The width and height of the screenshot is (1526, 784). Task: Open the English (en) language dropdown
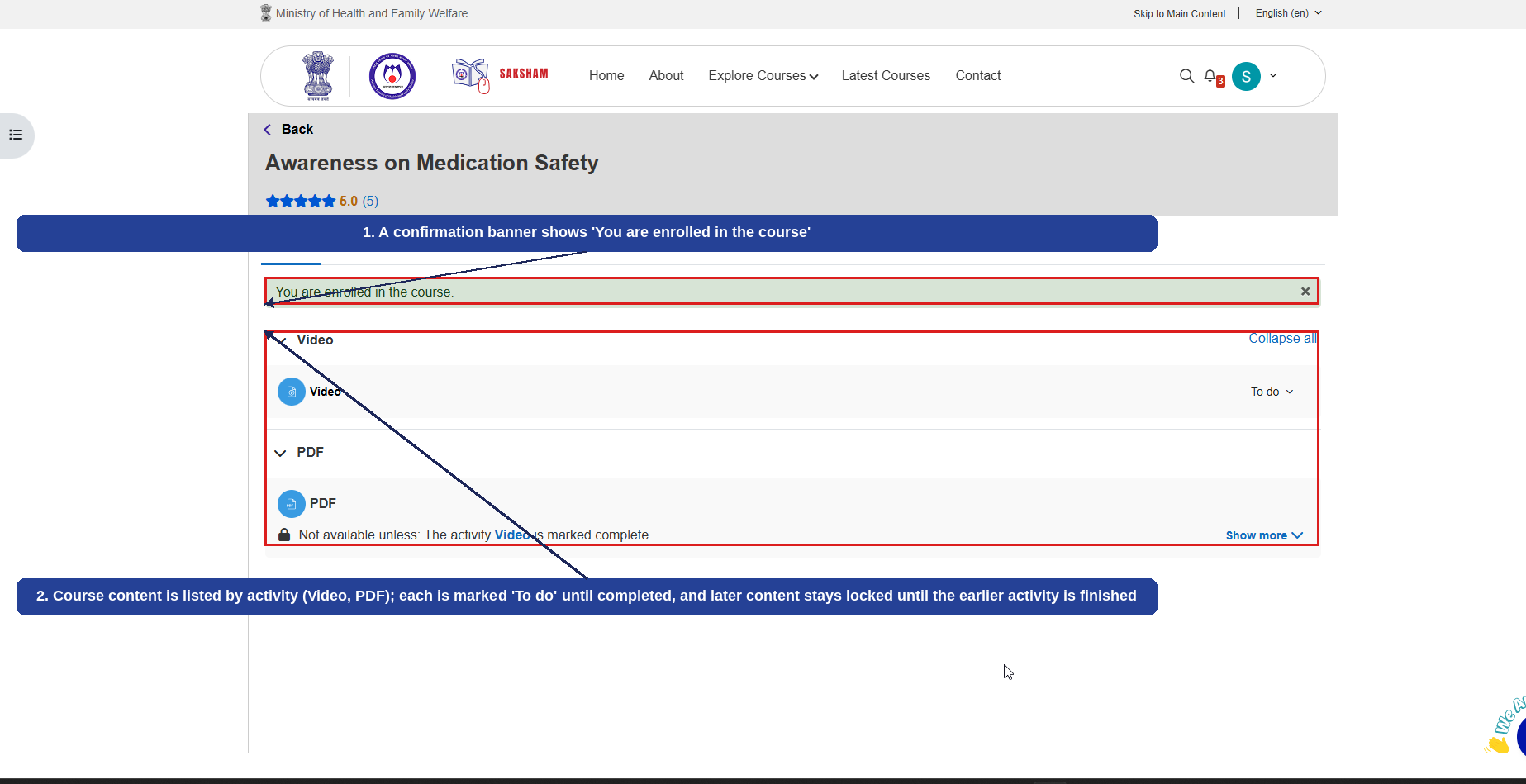coord(1289,13)
